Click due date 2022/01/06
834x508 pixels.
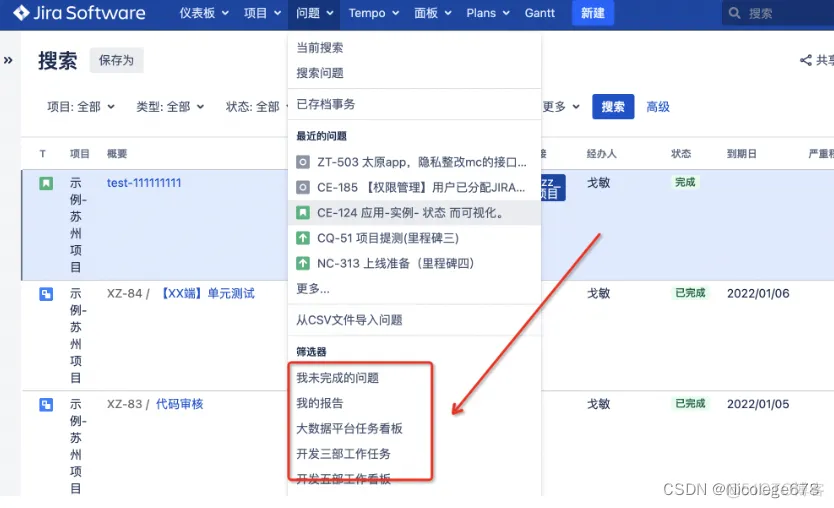(x=758, y=294)
